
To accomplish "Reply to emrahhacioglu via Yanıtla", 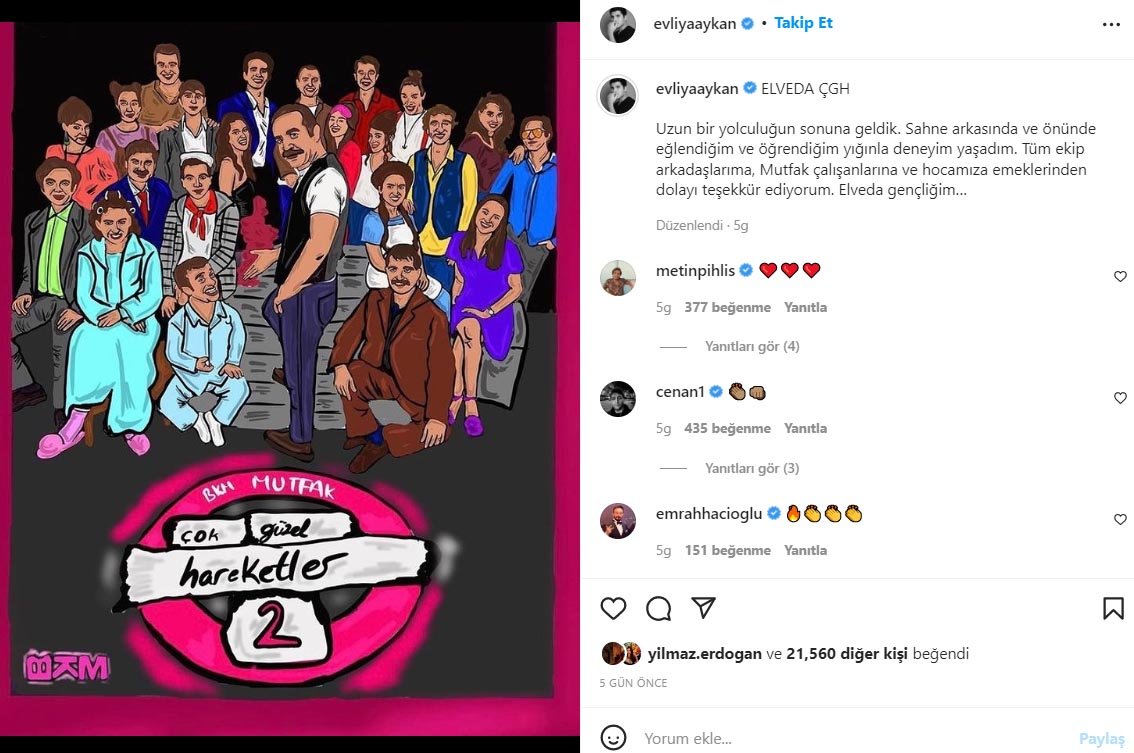I will [x=806, y=550].
